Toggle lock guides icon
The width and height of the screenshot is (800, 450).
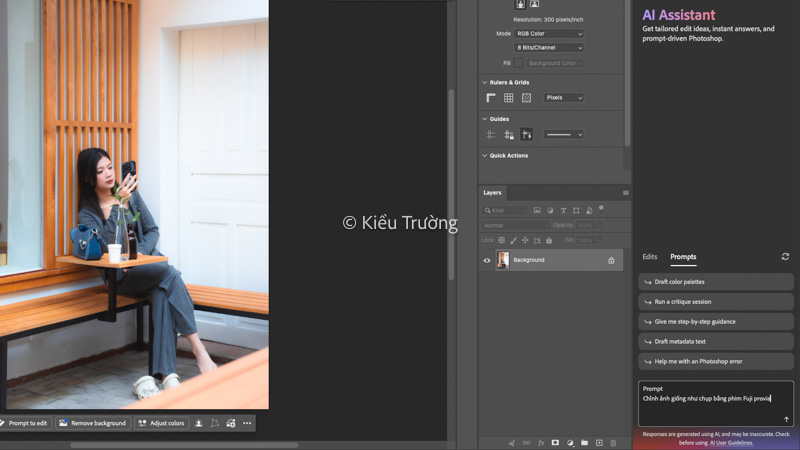pyautogui.click(x=509, y=135)
